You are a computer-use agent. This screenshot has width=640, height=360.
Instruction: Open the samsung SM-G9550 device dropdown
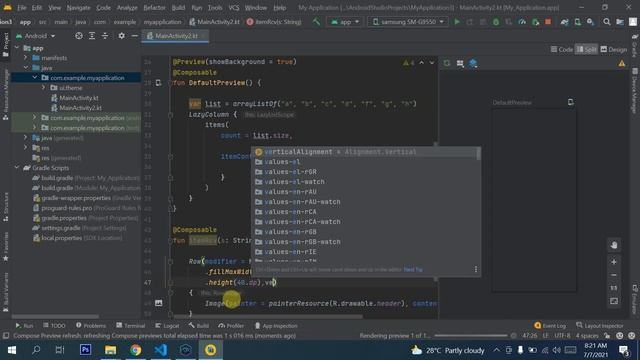[408, 22]
